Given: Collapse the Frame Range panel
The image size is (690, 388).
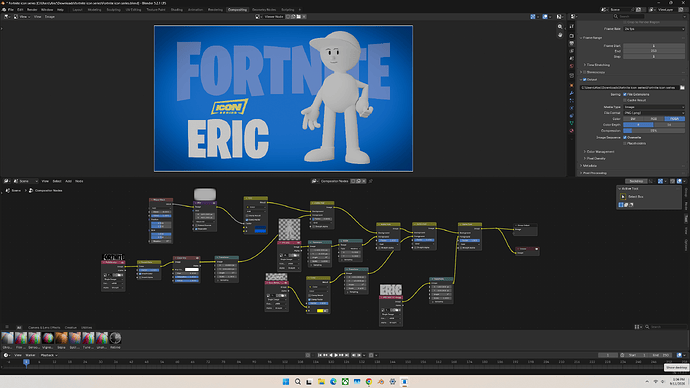Looking at the screenshot, I should tap(591, 38).
